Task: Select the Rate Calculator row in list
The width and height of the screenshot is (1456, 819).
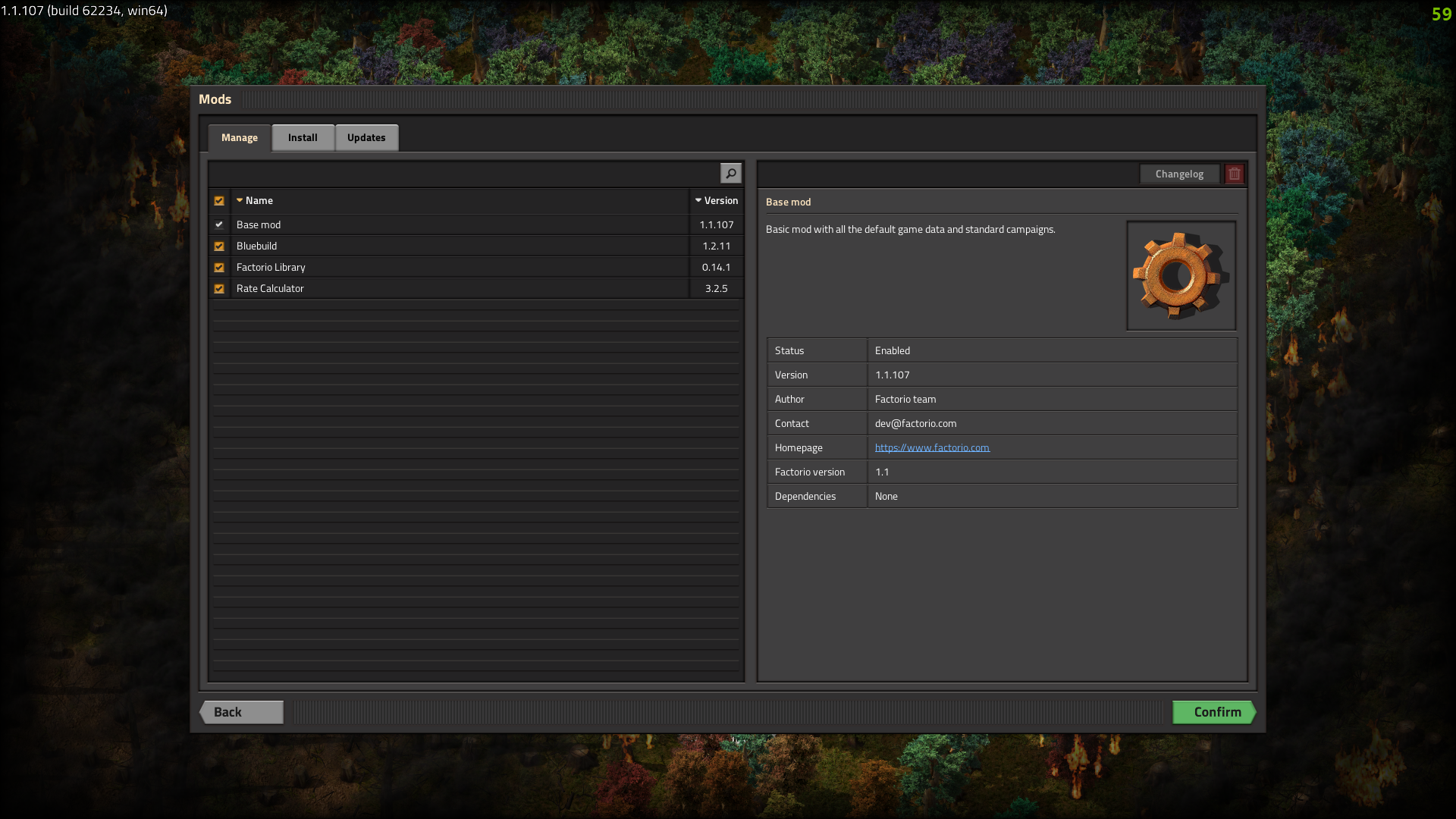Action: point(455,289)
